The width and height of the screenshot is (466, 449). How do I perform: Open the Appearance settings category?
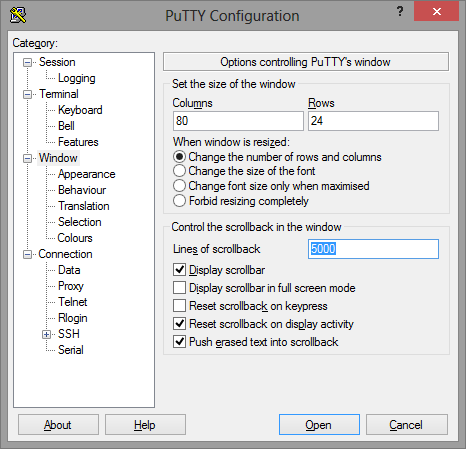coord(87,174)
